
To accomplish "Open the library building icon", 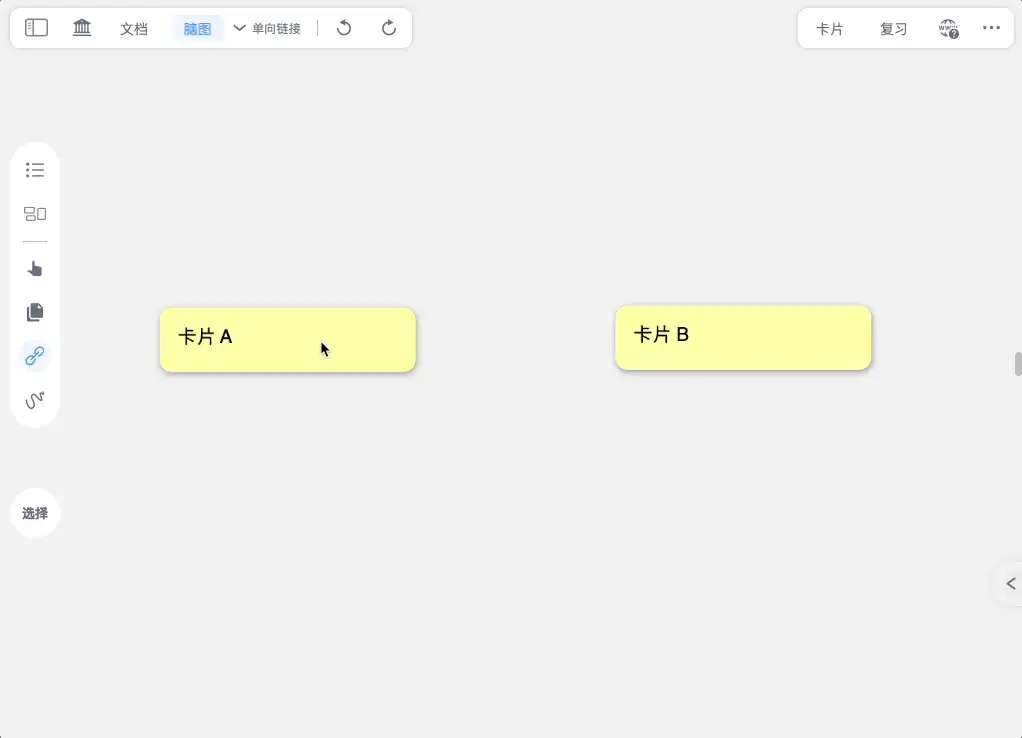I will pyautogui.click(x=82, y=28).
